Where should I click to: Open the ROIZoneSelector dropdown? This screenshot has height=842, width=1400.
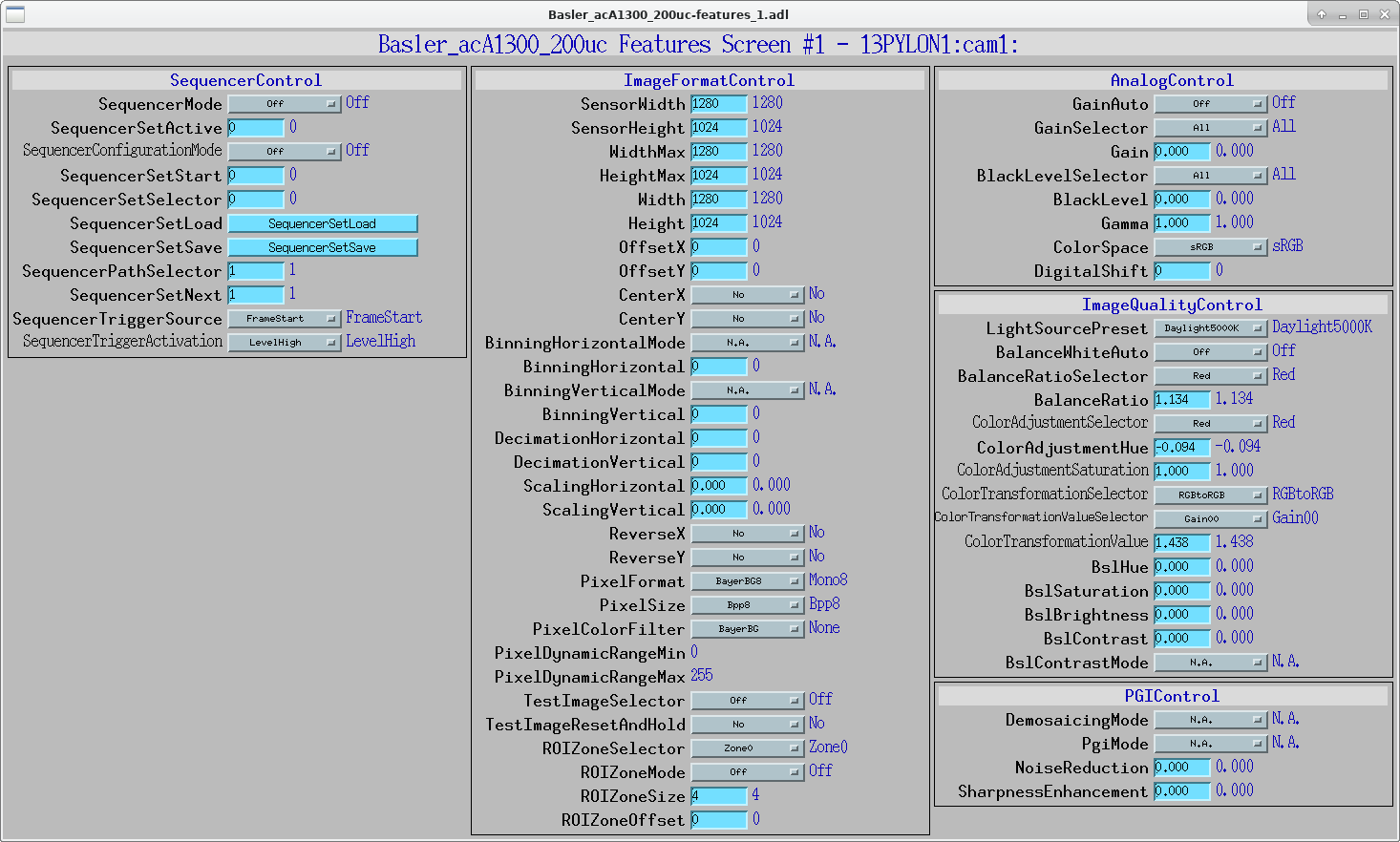click(748, 747)
